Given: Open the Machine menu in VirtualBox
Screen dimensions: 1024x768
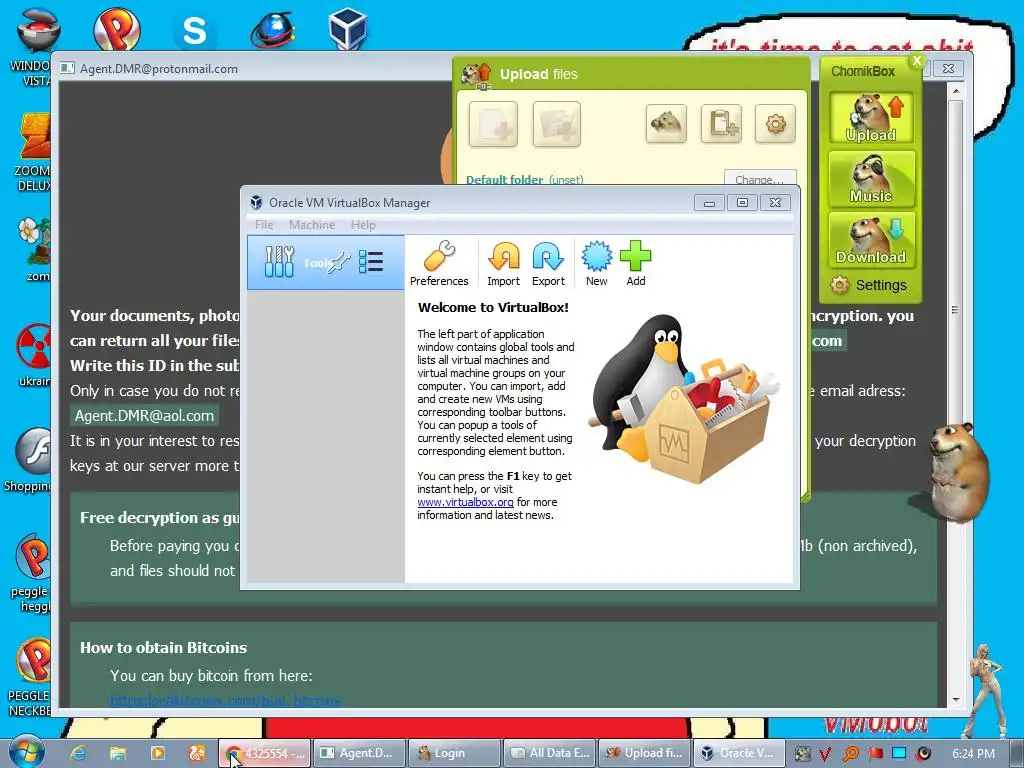Looking at the screenshot, I should pyautogui.click(x=312, y=225).
